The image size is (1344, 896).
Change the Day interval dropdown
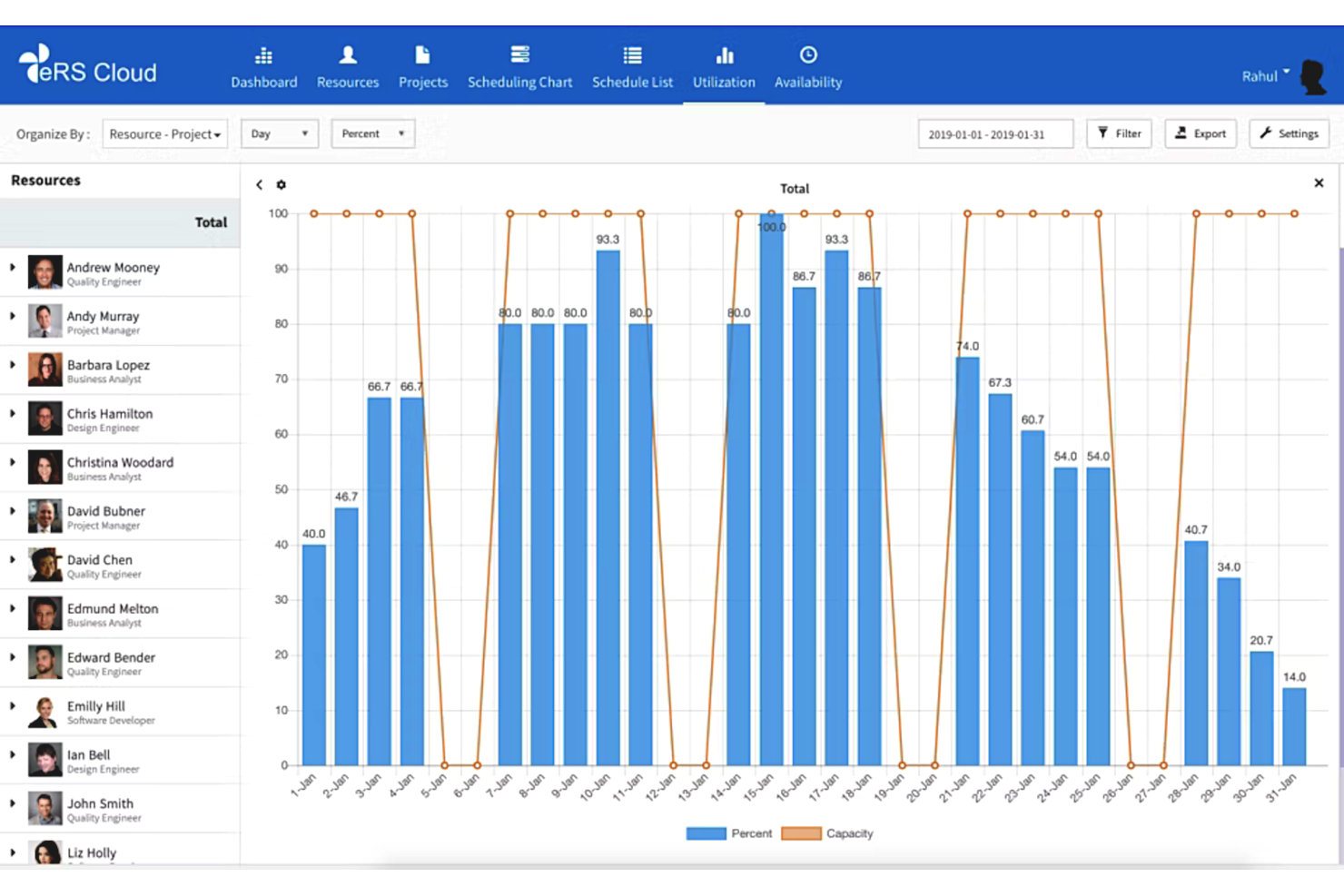(279, 133)
